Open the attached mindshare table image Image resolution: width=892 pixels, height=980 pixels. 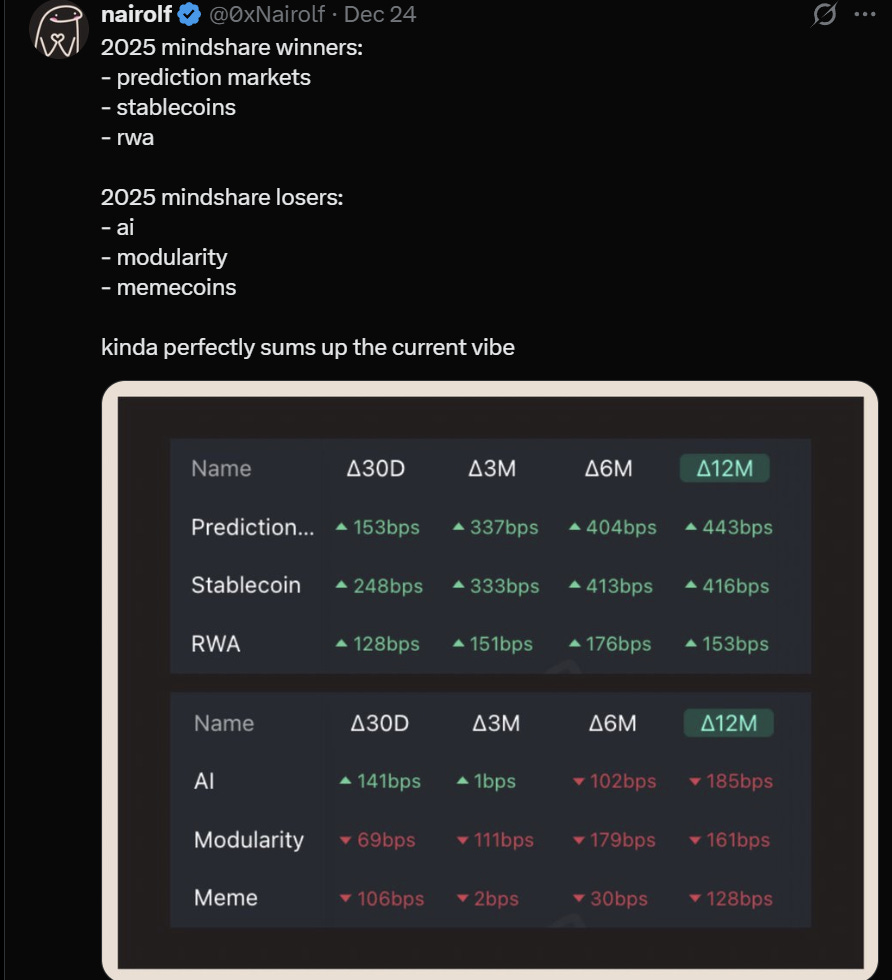pyautogui.click(x=490, y=680)
